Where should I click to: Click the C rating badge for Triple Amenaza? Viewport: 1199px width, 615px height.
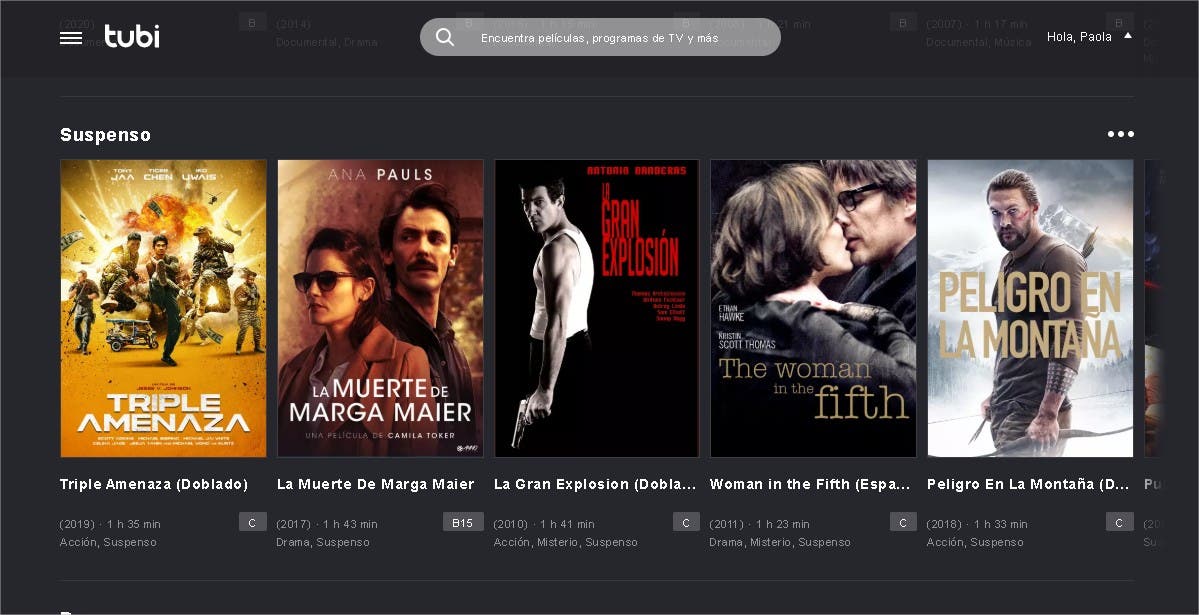coord(252,522)
